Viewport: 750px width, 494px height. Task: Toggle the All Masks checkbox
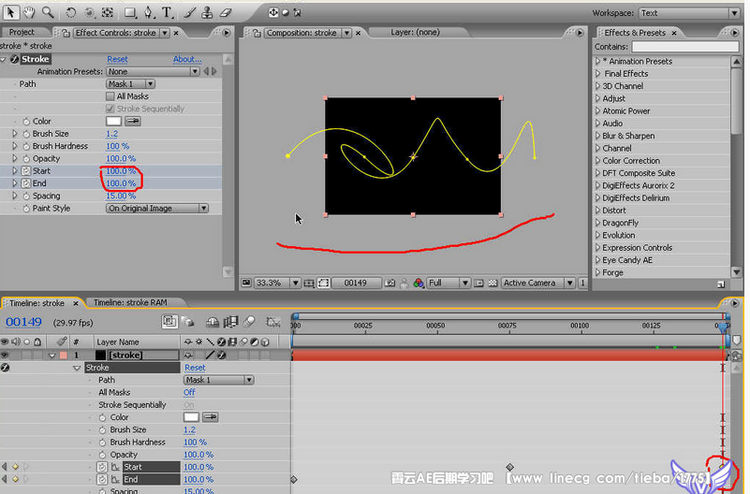[x=110, y=96]
